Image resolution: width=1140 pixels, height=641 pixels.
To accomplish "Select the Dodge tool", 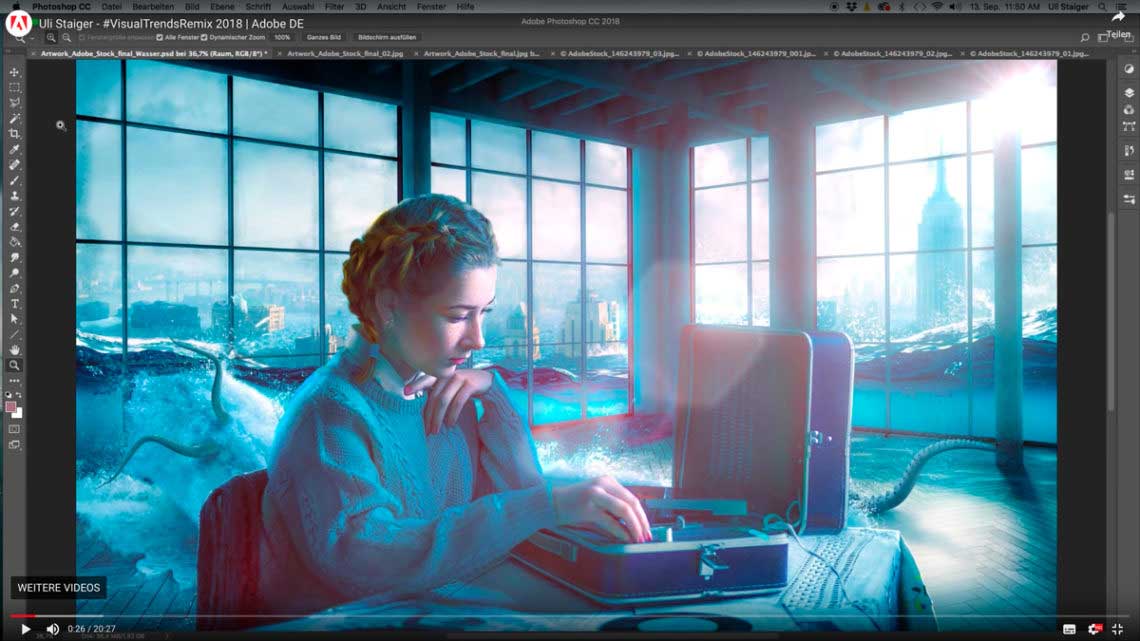I will (15, 273).
